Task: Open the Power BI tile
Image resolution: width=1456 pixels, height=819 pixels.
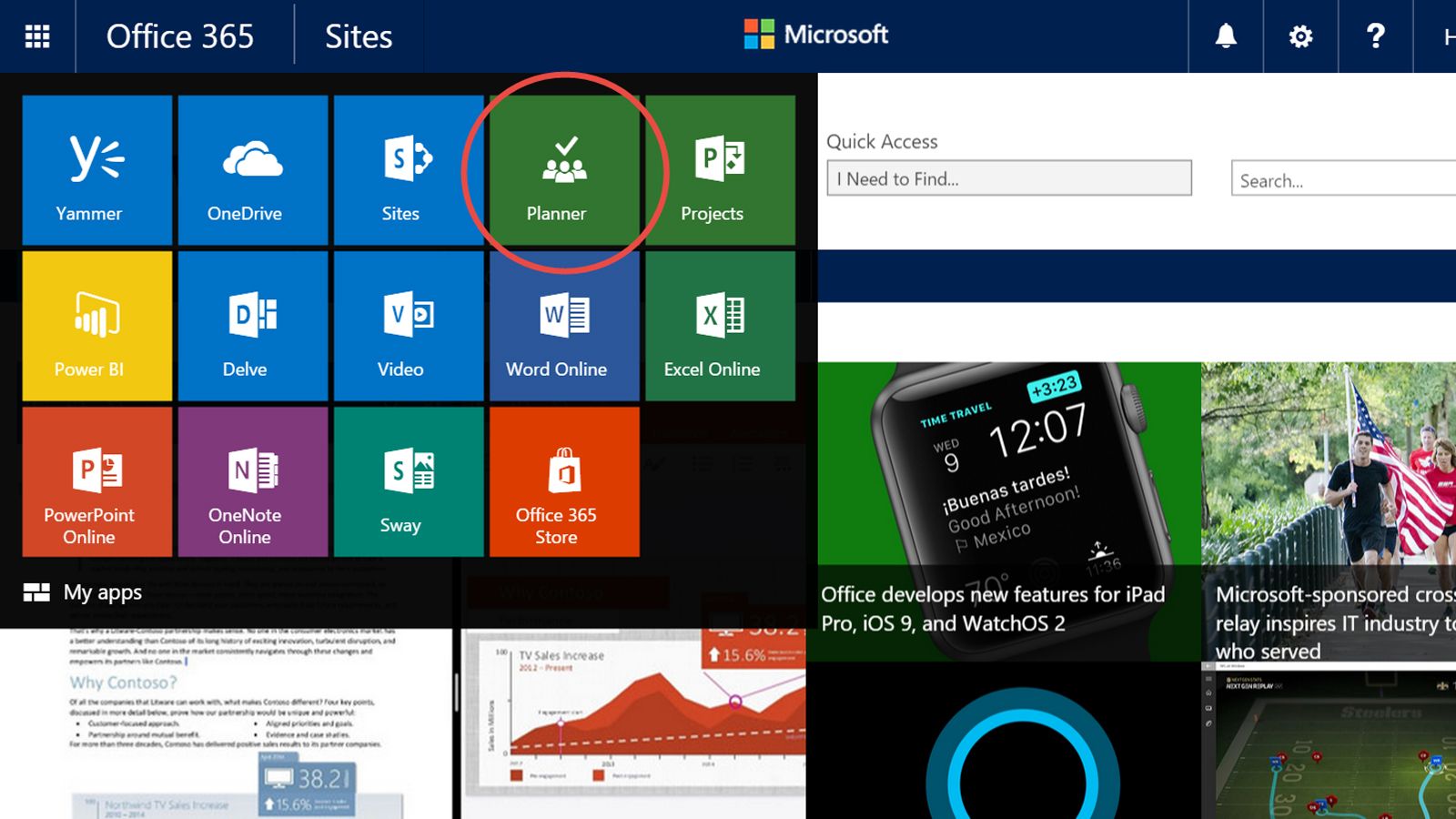Action: click(97, 326)
